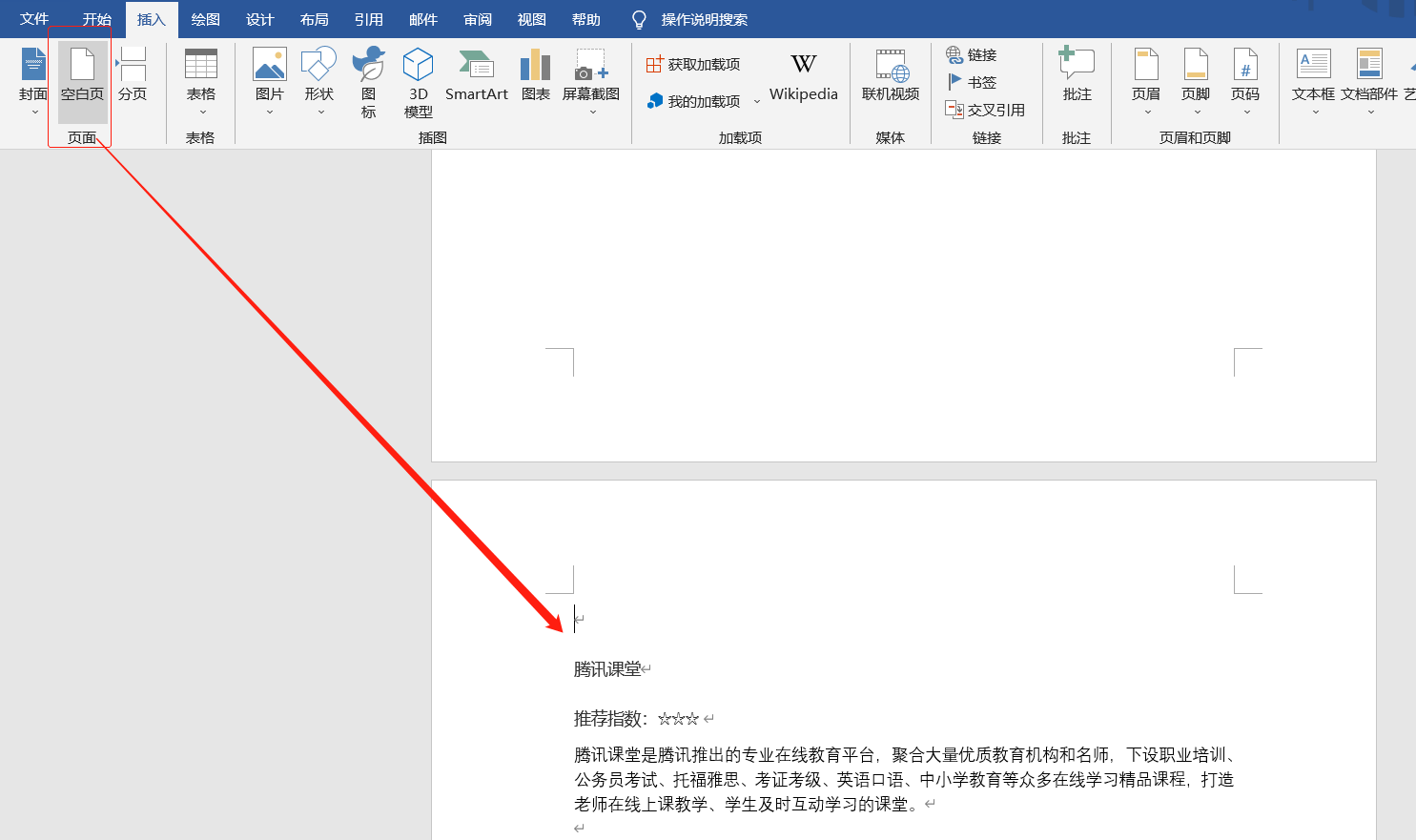Click the heading text 腾讯课堂
The height and width of the screenshot is (840, 1416).
click(607, 669)
